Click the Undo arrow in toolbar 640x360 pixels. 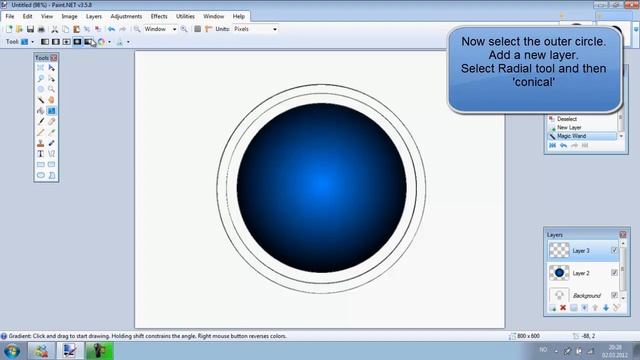click(x=111, y=29)
